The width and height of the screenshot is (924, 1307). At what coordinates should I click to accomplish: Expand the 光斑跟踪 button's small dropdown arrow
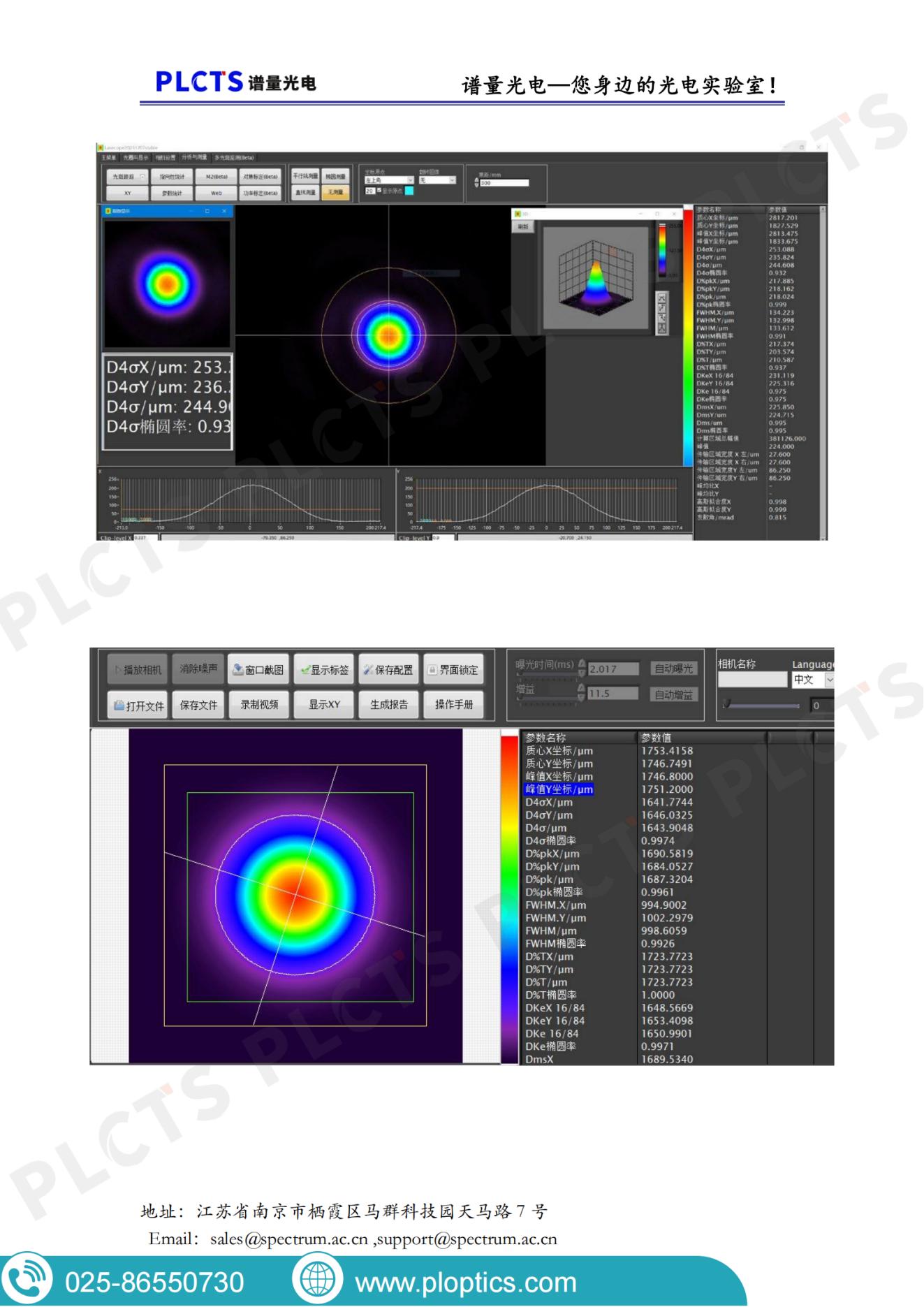click(142, 177)
